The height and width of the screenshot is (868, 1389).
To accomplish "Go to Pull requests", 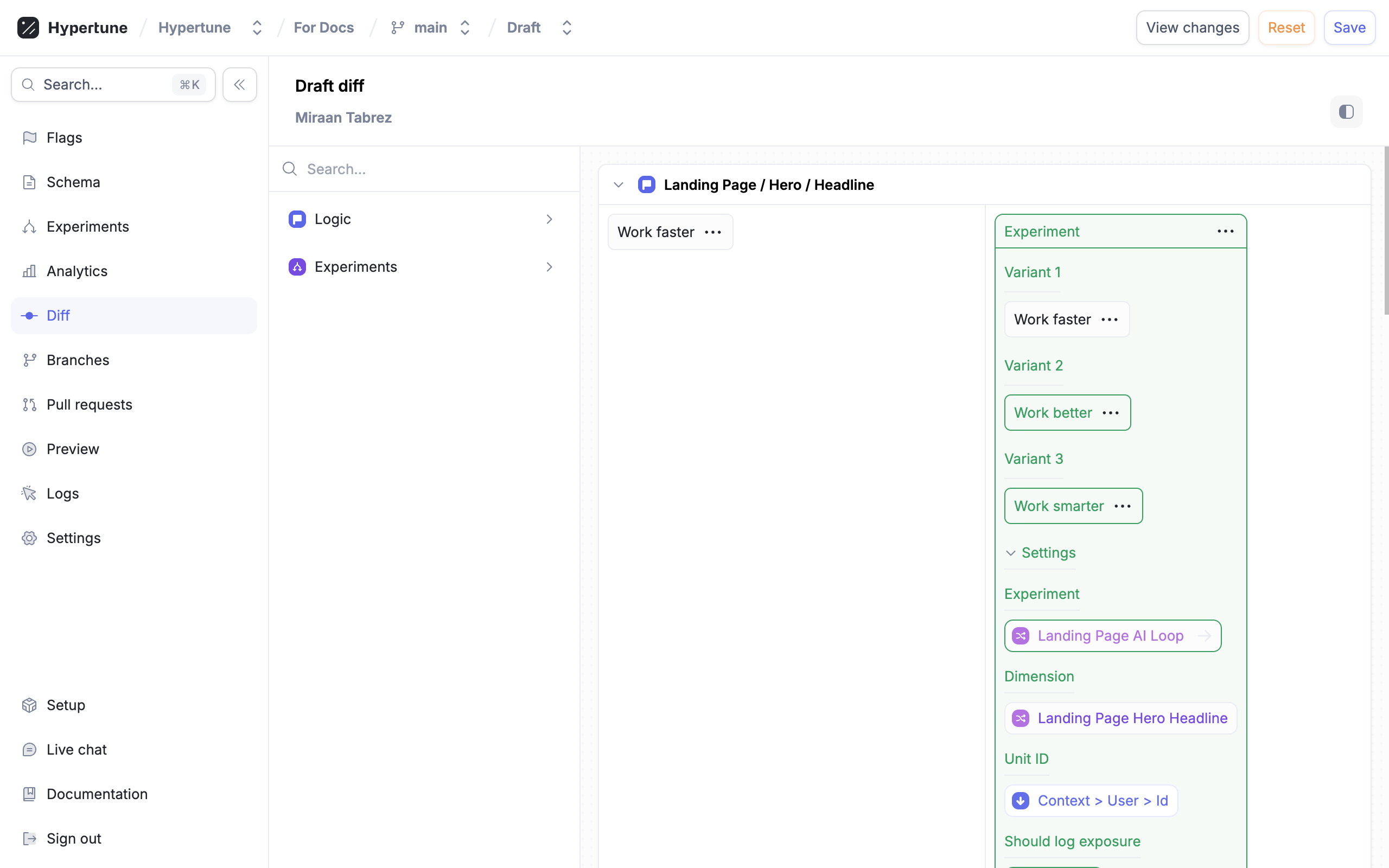I will [x=89, y=405].
